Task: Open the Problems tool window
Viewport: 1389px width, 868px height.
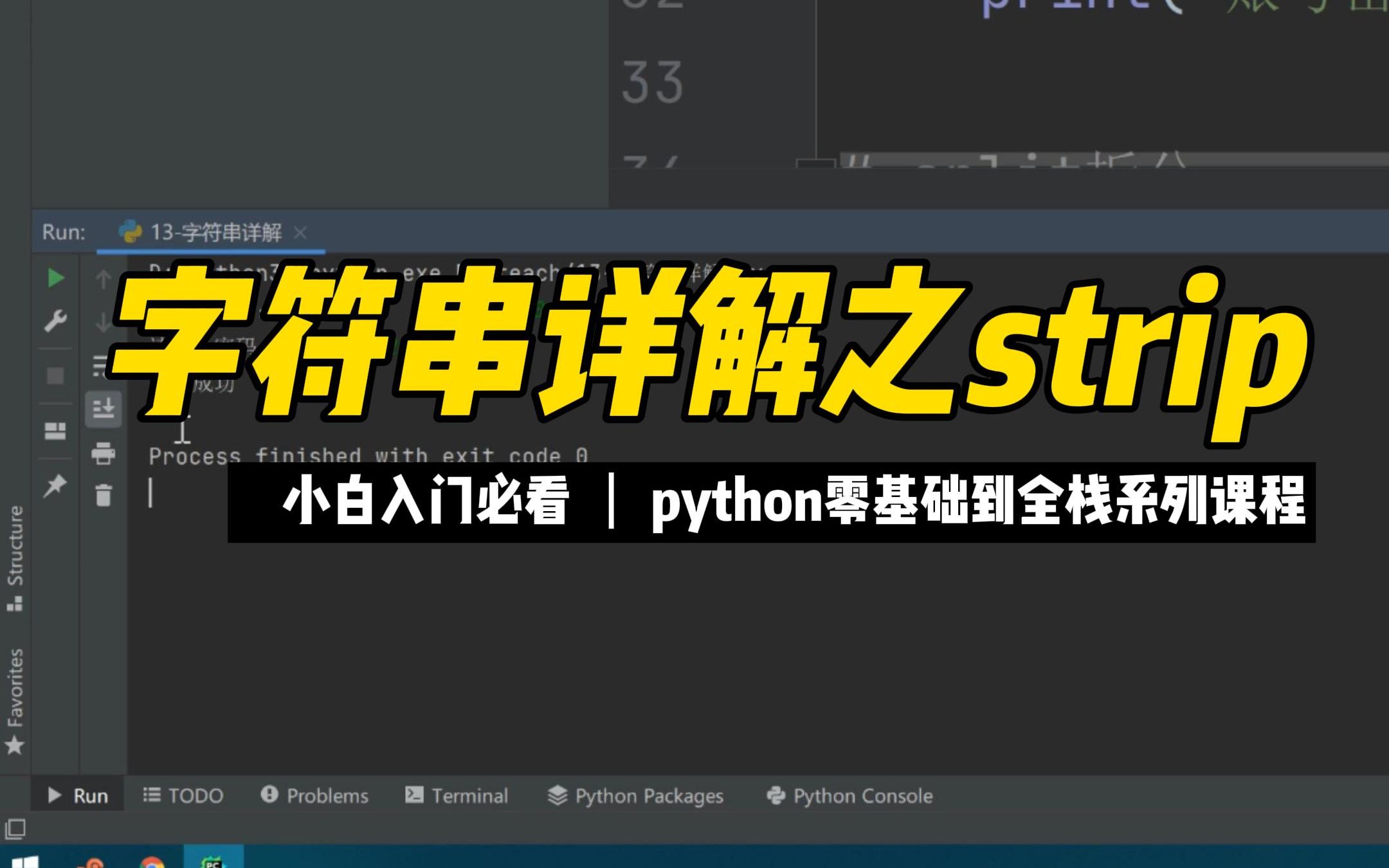Action: 314,796
